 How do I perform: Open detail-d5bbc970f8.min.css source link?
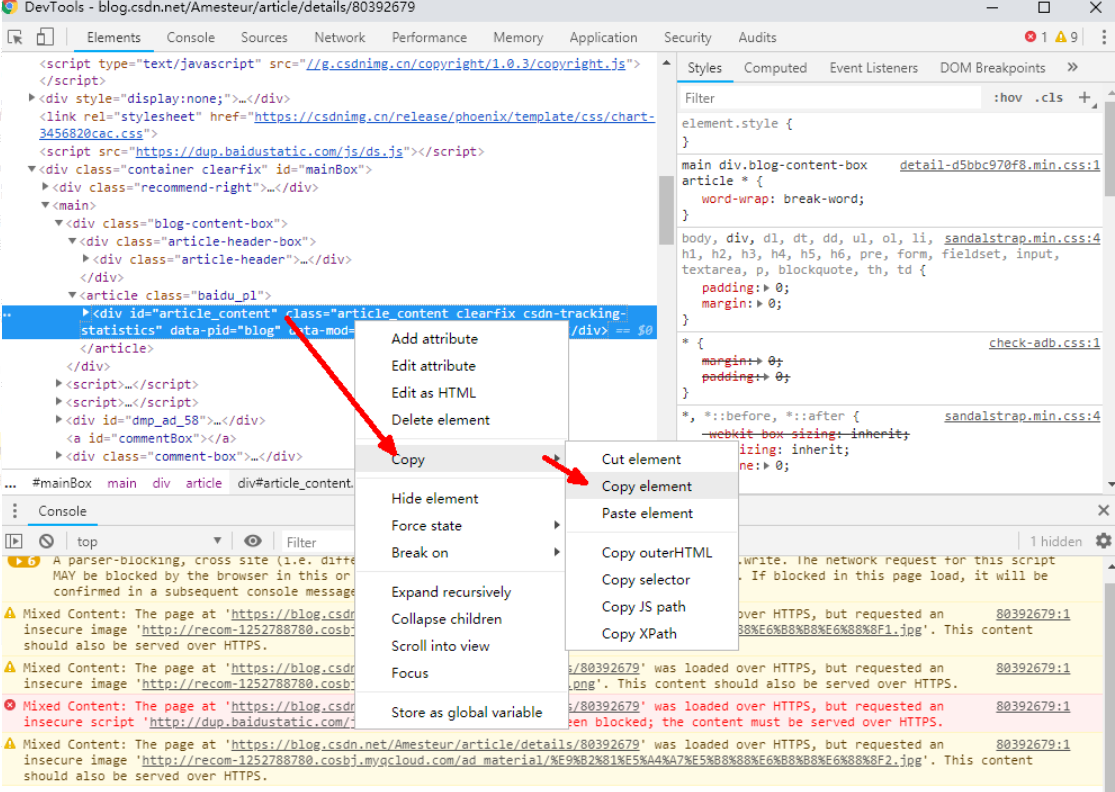(x=999, y=165)
